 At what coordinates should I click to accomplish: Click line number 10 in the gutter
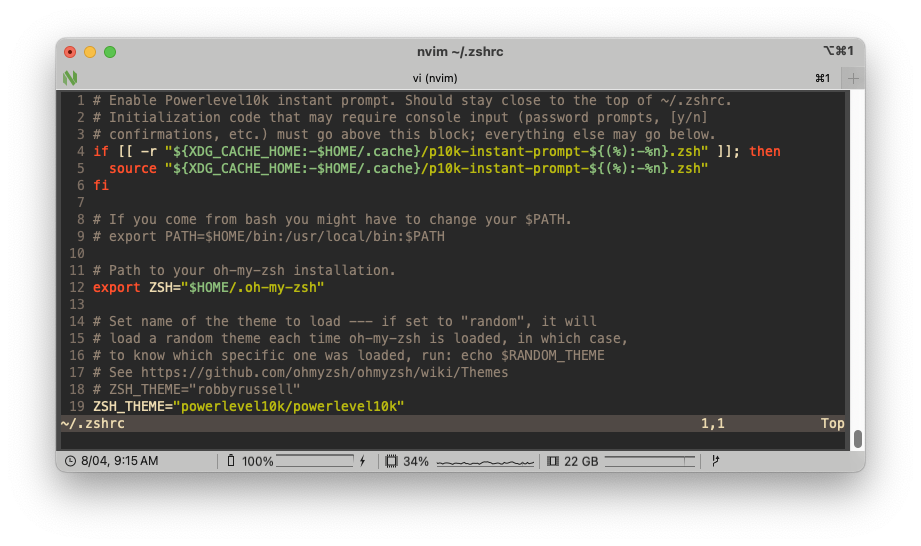[77, 254]
